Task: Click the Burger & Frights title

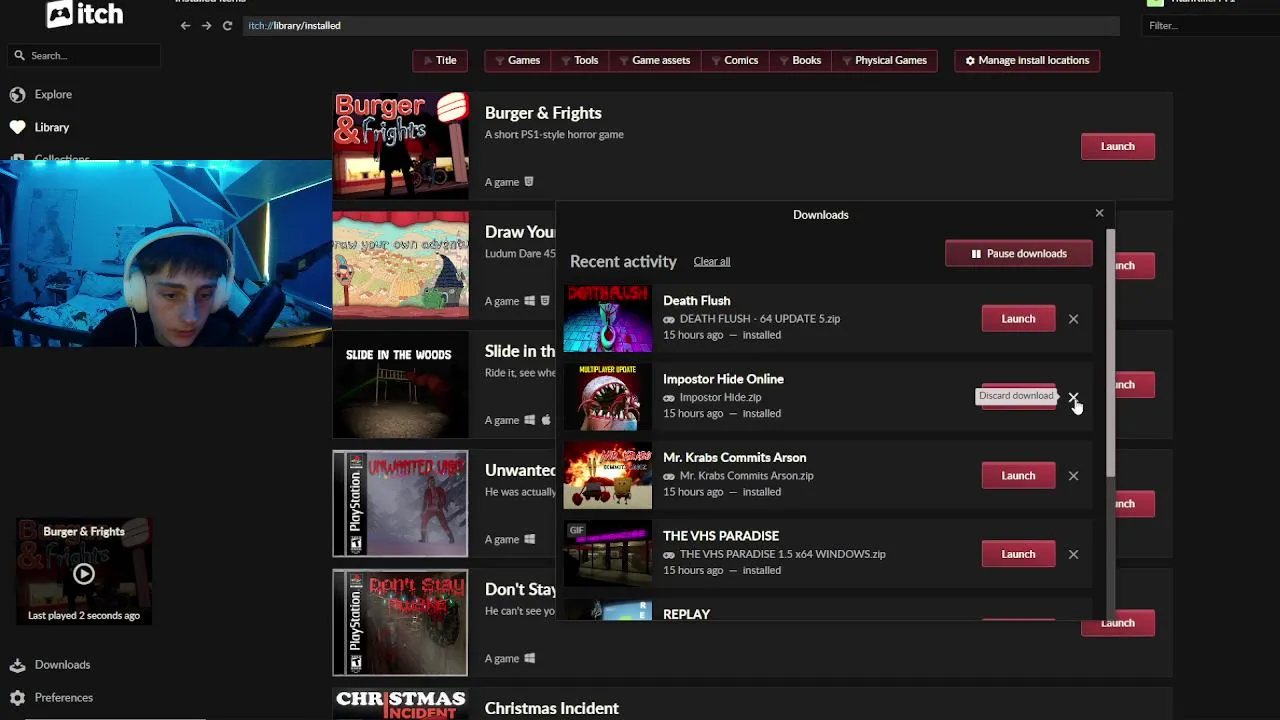Action: [x=543, y=113]
